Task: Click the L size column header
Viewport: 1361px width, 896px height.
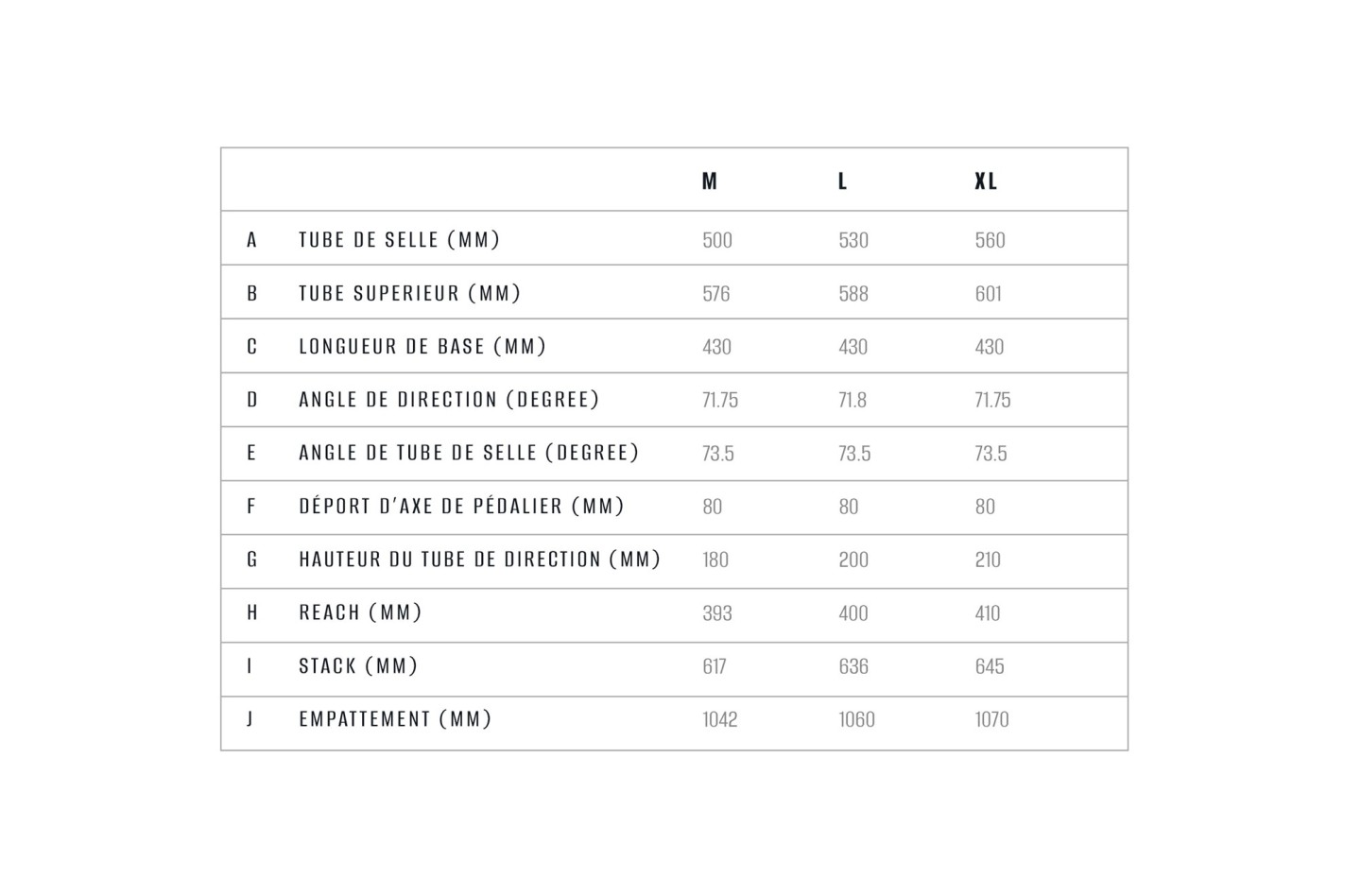Action: click(x=842, y=181)
